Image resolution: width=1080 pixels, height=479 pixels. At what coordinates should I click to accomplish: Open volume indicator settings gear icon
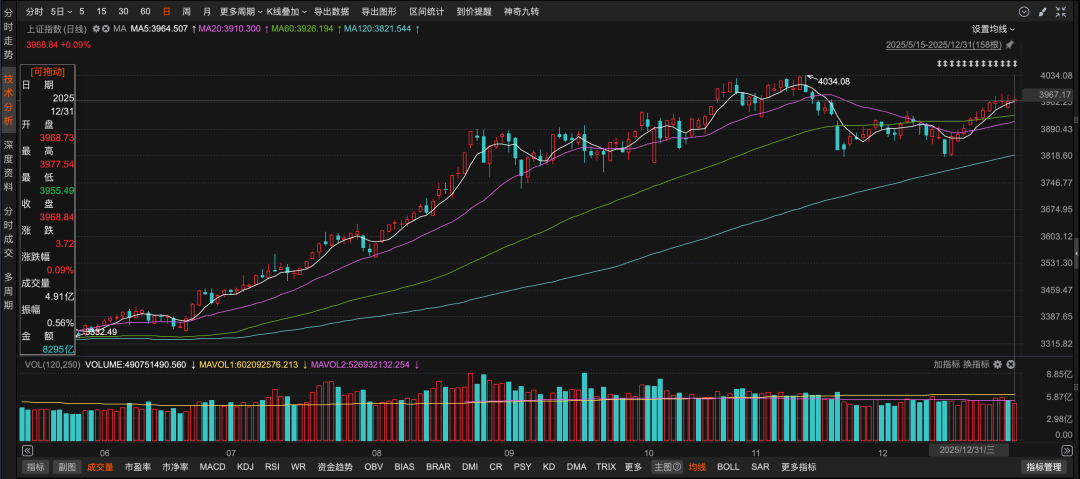coord(997,364)
